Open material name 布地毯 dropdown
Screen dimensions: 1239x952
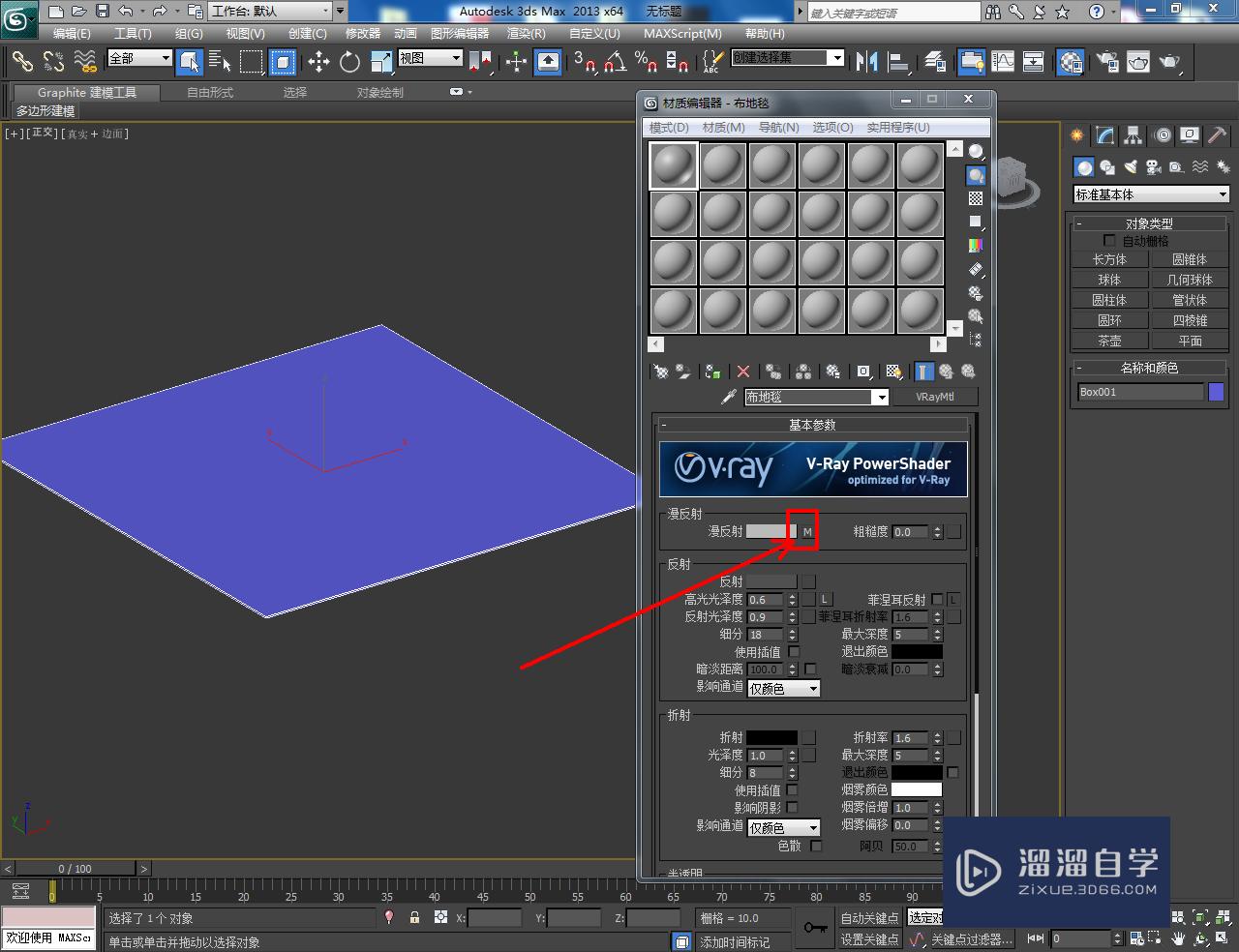tap(816, 397)
